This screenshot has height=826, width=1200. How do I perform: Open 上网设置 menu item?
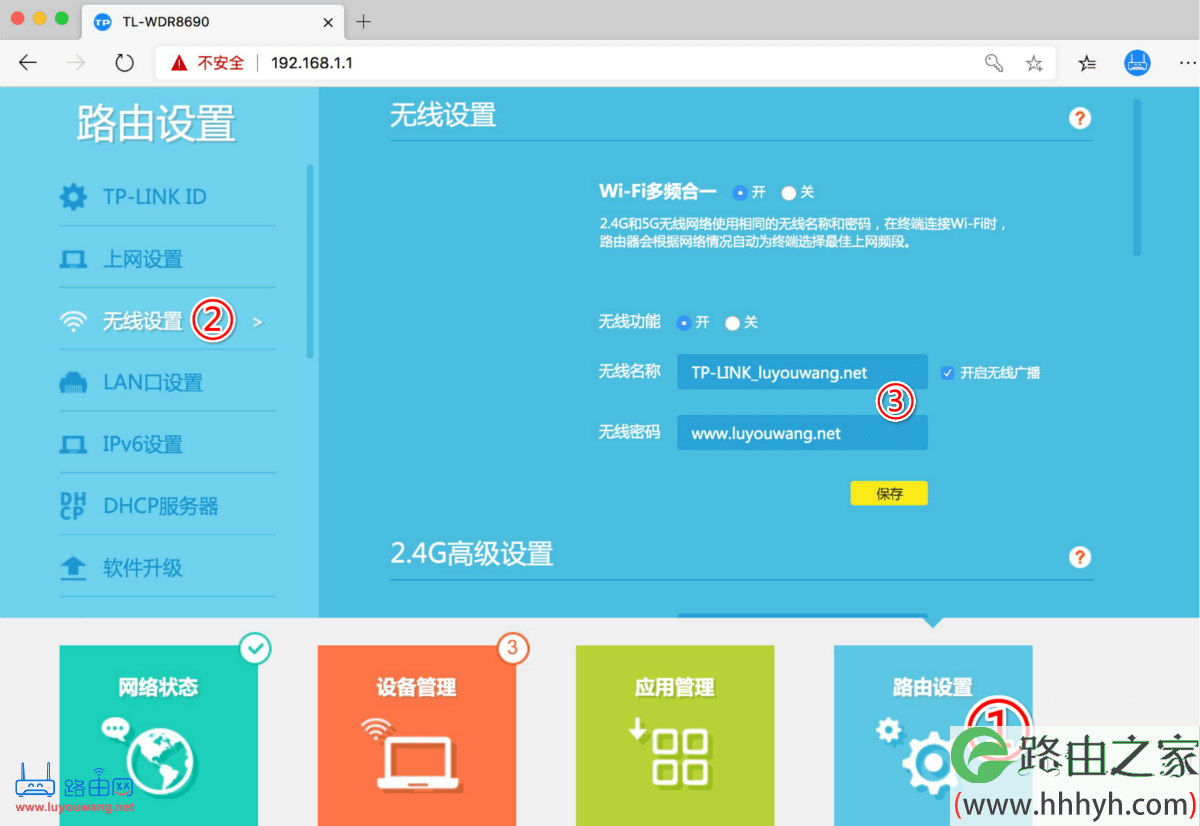[167, 260]
